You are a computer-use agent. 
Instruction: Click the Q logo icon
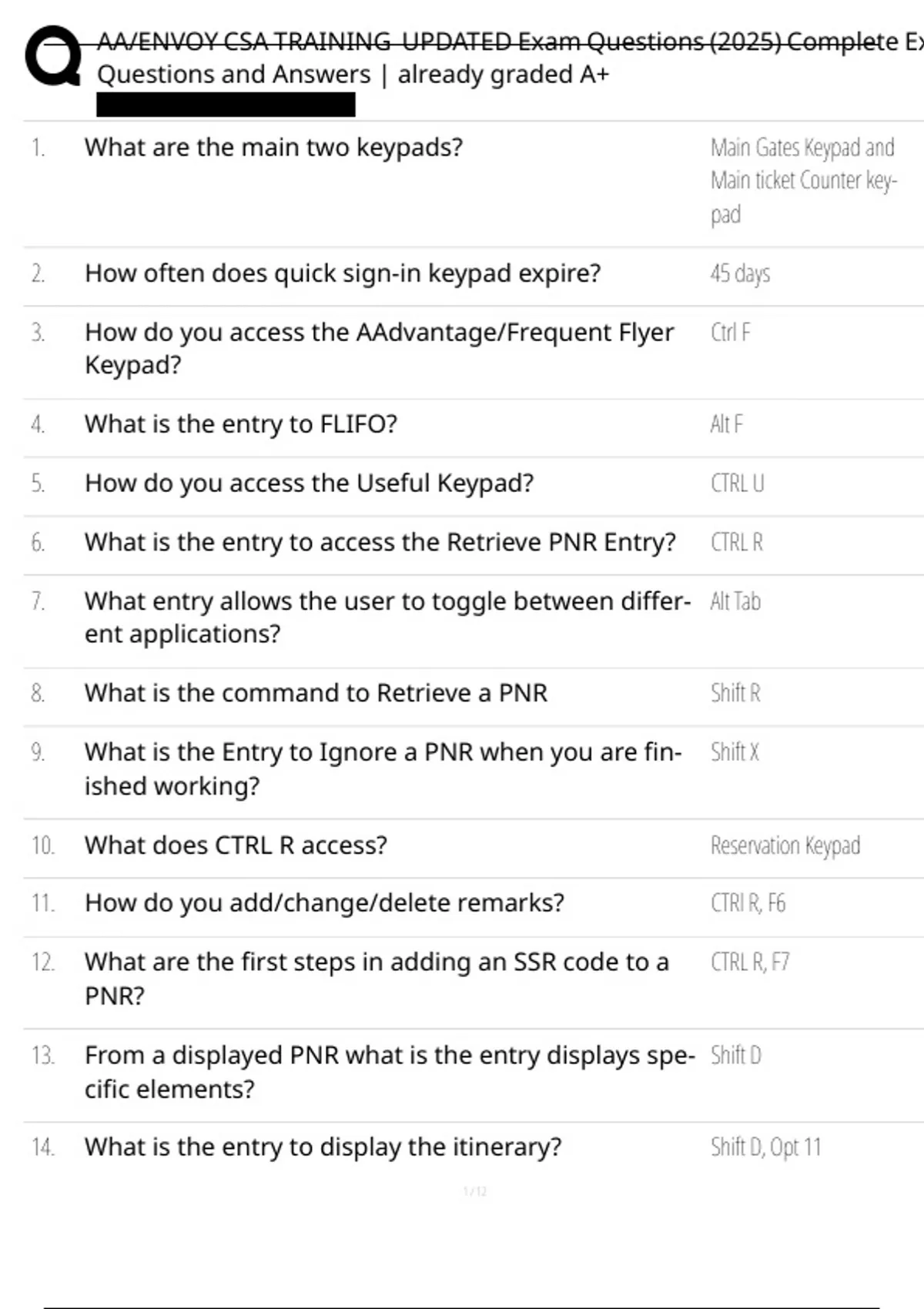tap(52, 56)
